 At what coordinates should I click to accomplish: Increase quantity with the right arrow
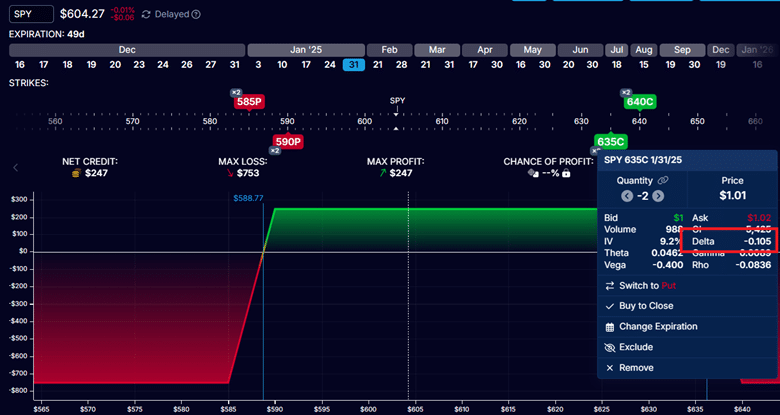click(658, 196)
